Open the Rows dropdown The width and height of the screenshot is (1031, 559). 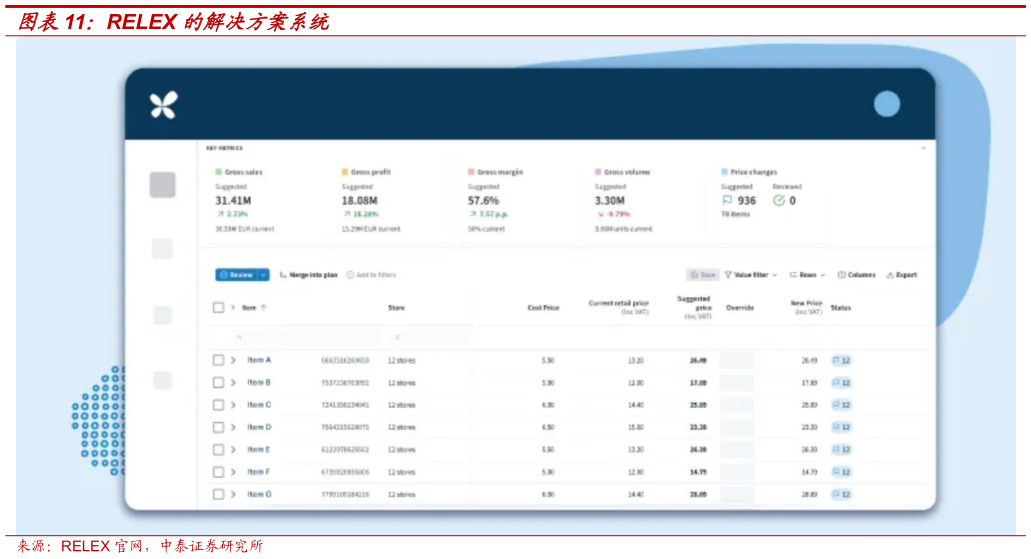coord(807,275)
